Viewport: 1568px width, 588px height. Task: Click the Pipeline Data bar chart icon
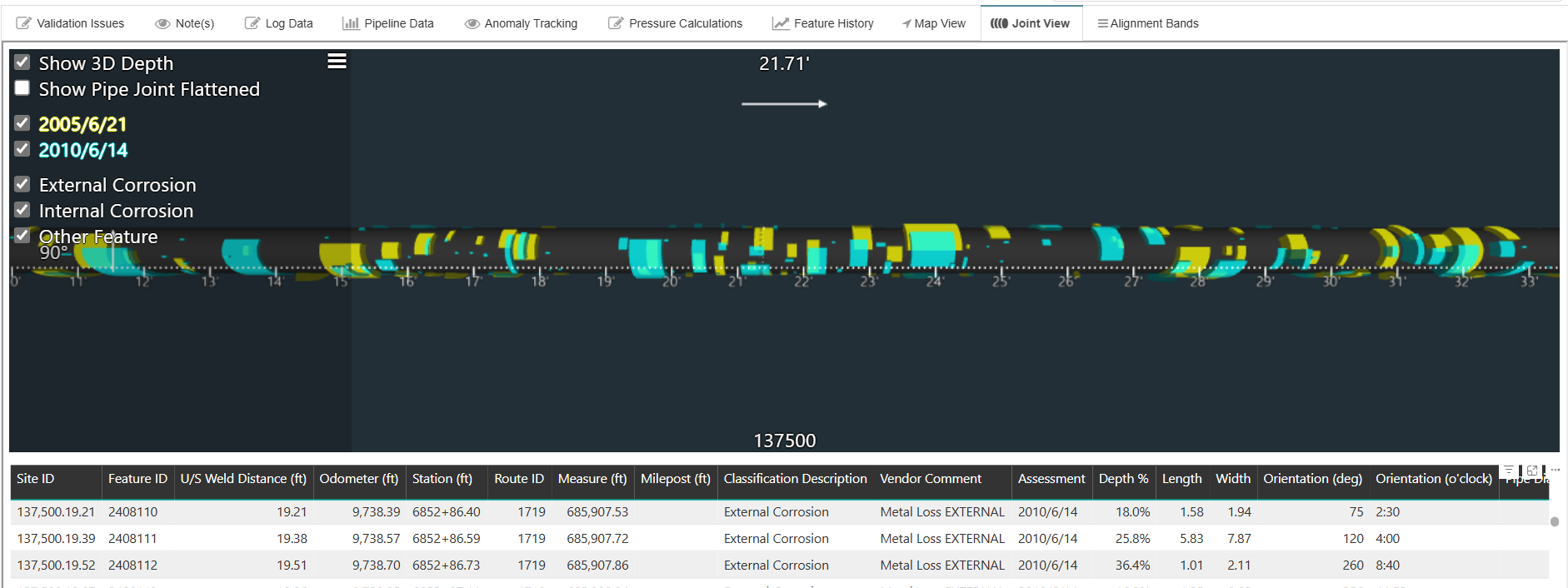(351, 23)
